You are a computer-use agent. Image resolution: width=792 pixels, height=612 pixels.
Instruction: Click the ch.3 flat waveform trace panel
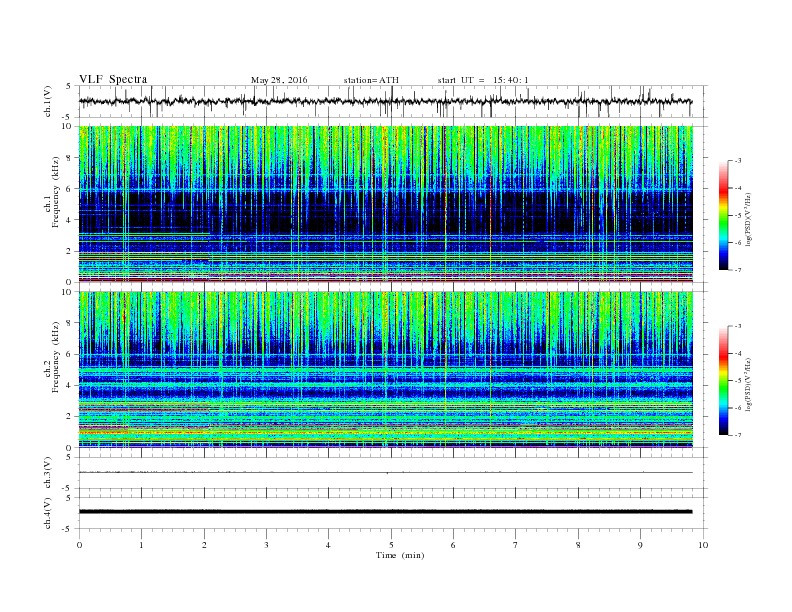tap(392, 473)
